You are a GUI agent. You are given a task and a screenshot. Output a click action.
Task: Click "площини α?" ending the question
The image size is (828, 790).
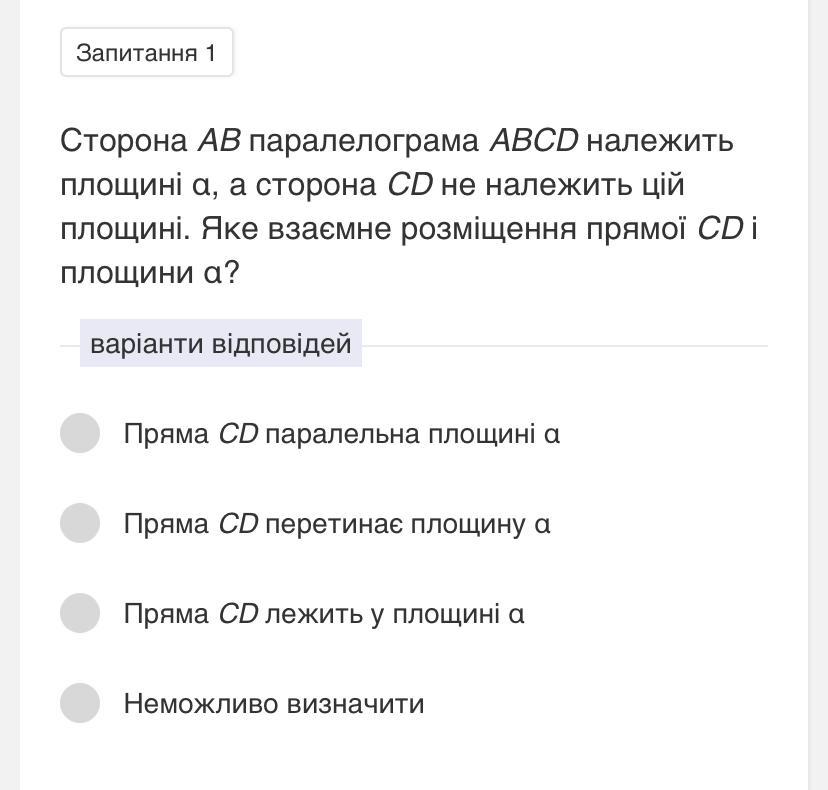pos(150,273)
